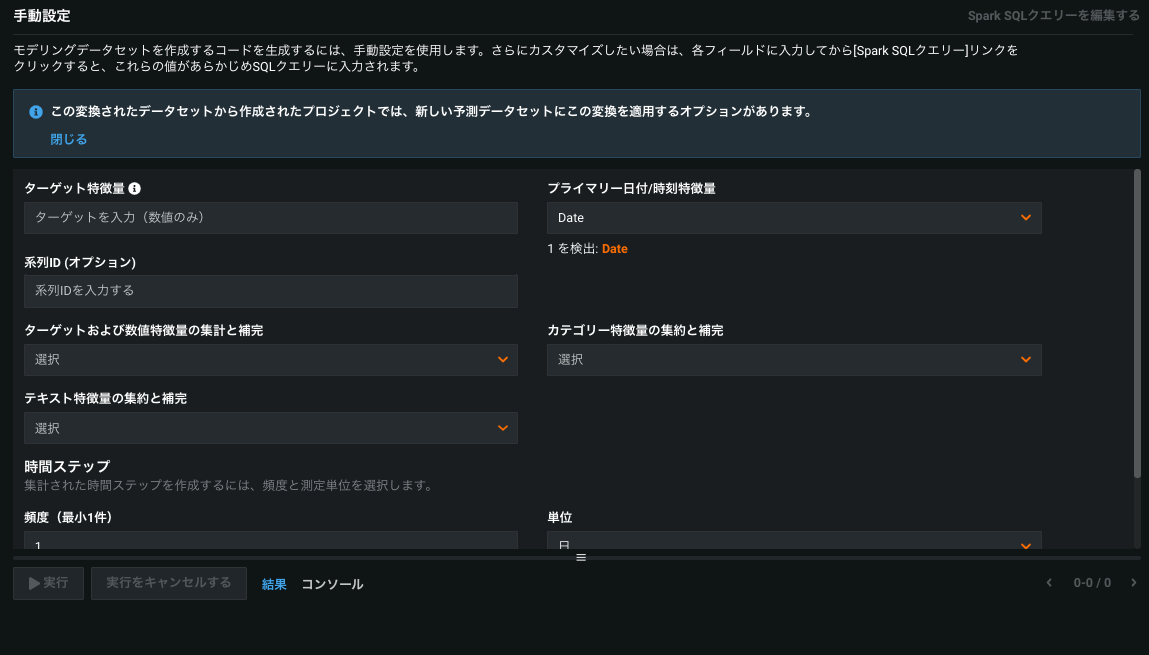Open the プライマリー日付/時刻特徴量 Date dropdown
This screenshot has height=655, width=1149.
(793, 218)
